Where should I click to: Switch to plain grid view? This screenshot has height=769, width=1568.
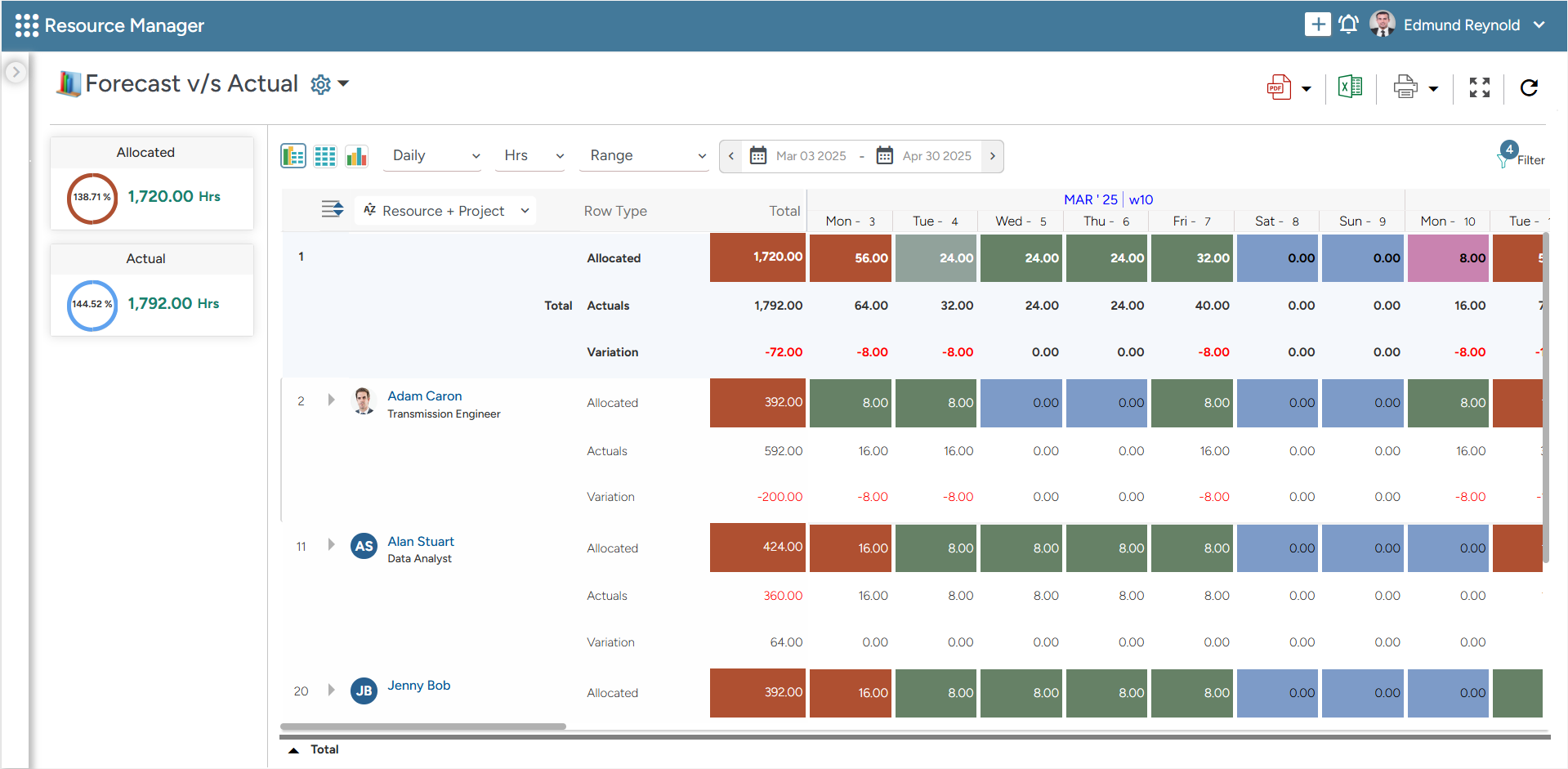(x=325, y=156)
